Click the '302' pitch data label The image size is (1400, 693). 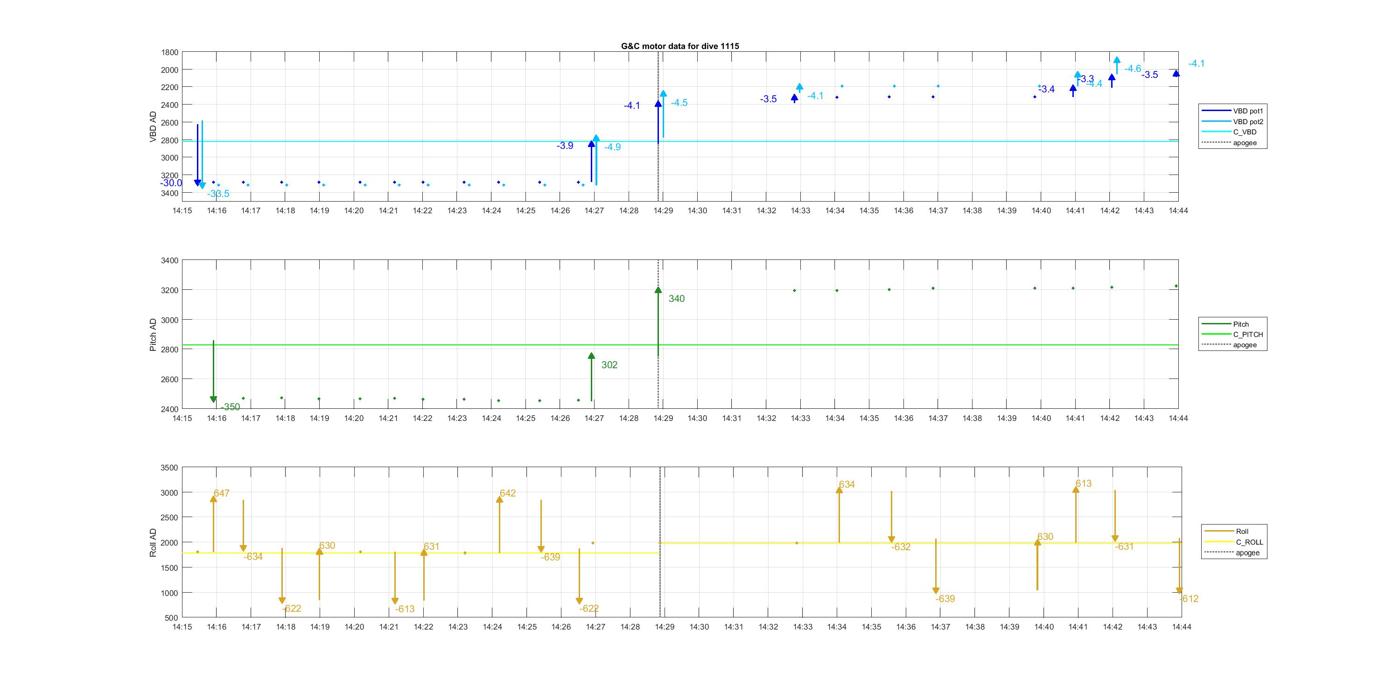pyautogui.click(x=609, y=365)
